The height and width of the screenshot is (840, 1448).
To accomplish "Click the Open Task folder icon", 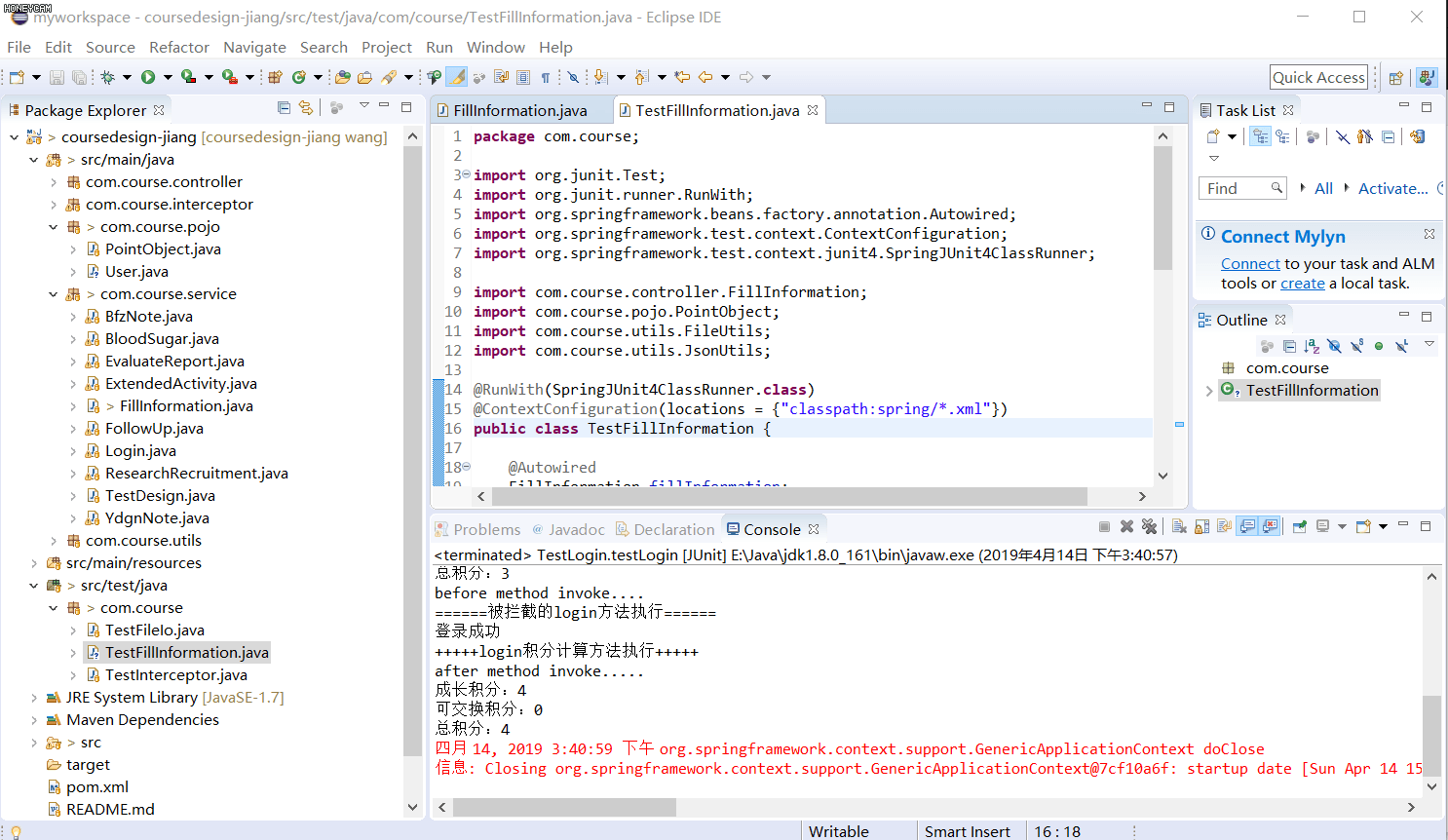I will [x=364, y=77].
